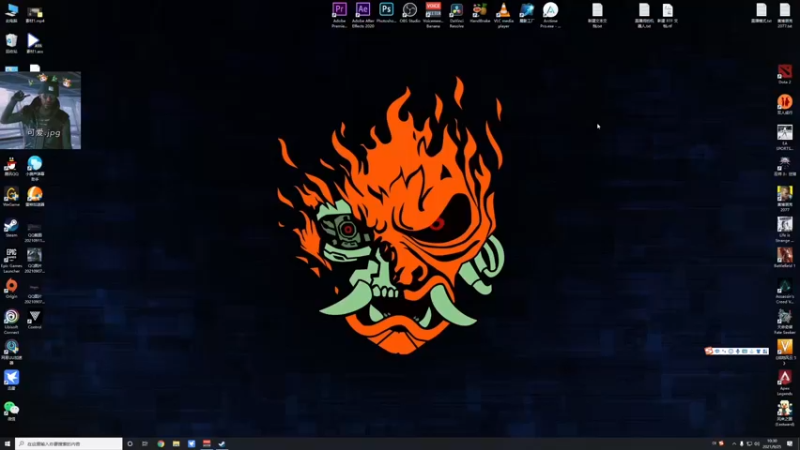
Task: Open the Apex Legends shortcut
Action: (785, 383)
